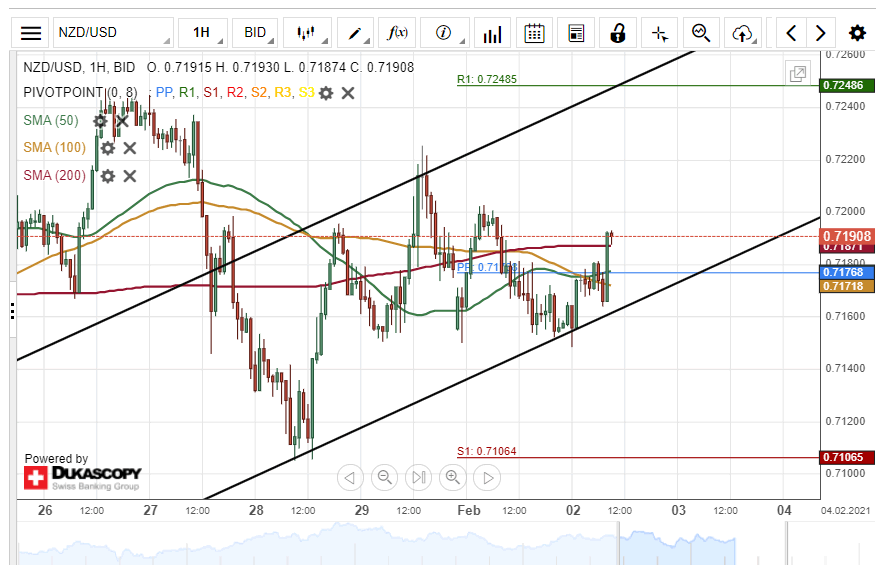
Task: Click the R2 legend label
Action: click(235, 92)
